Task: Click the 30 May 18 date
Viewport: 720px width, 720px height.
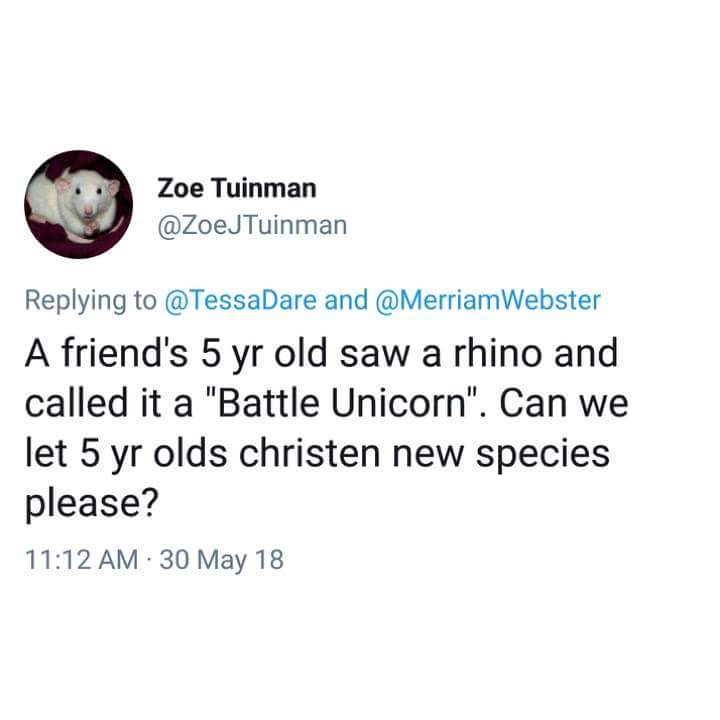Action: coord(222,560)
